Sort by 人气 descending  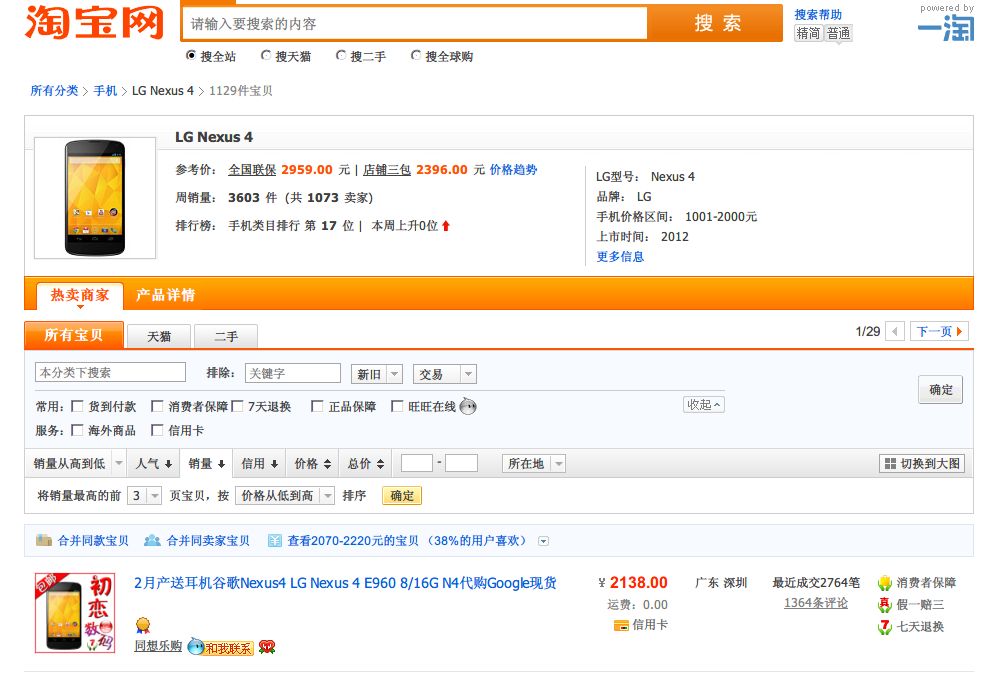pyautogui.click(x=154, y=464)
